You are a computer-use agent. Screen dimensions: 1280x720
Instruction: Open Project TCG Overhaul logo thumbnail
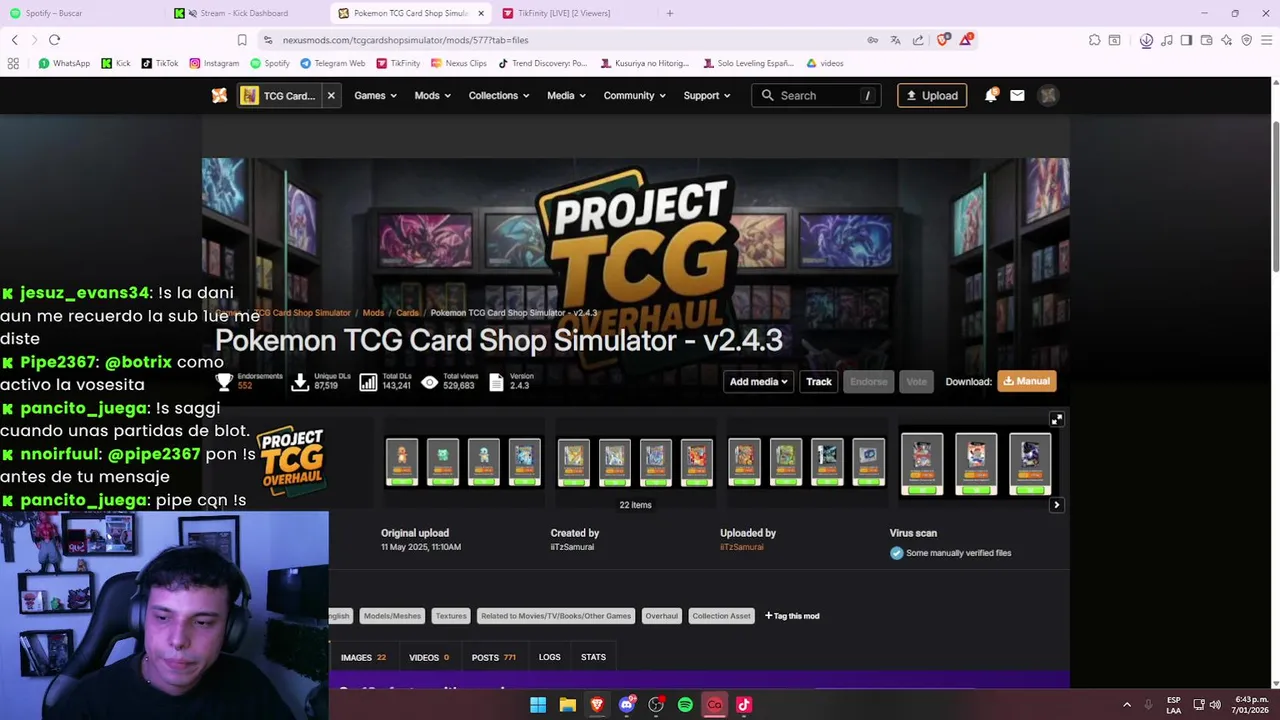point(291,461)
